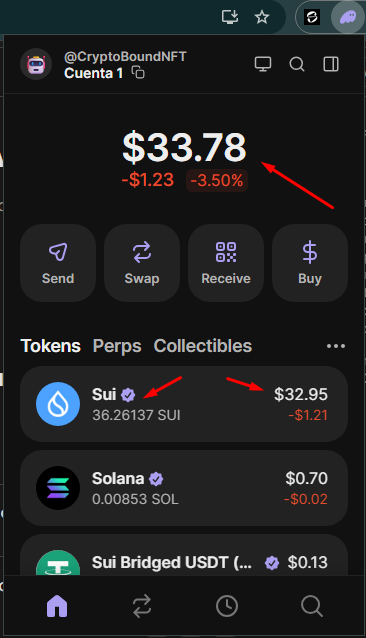The height and width of the screenshot is (638, 366).
Task: Open the Swap action
Action: point(142,263)
